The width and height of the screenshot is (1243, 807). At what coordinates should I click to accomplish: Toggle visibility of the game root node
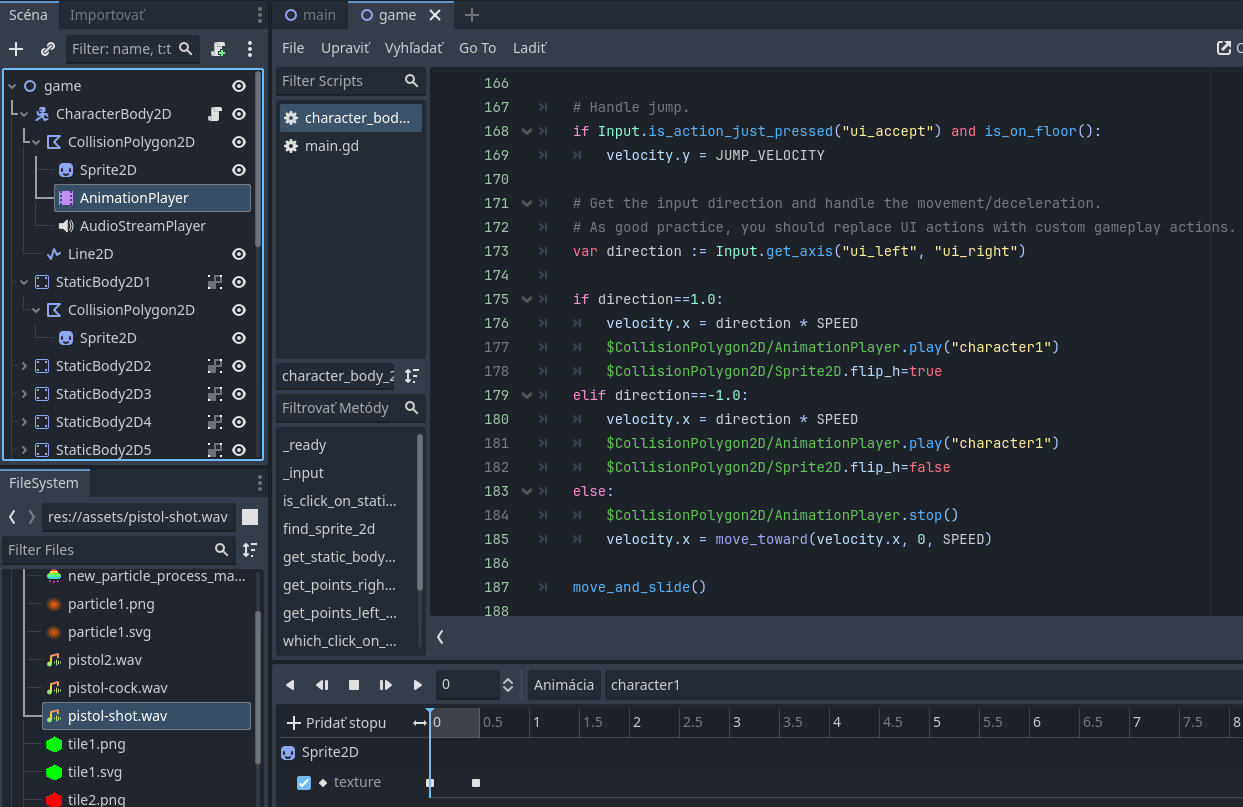click(x=239, y=86)
